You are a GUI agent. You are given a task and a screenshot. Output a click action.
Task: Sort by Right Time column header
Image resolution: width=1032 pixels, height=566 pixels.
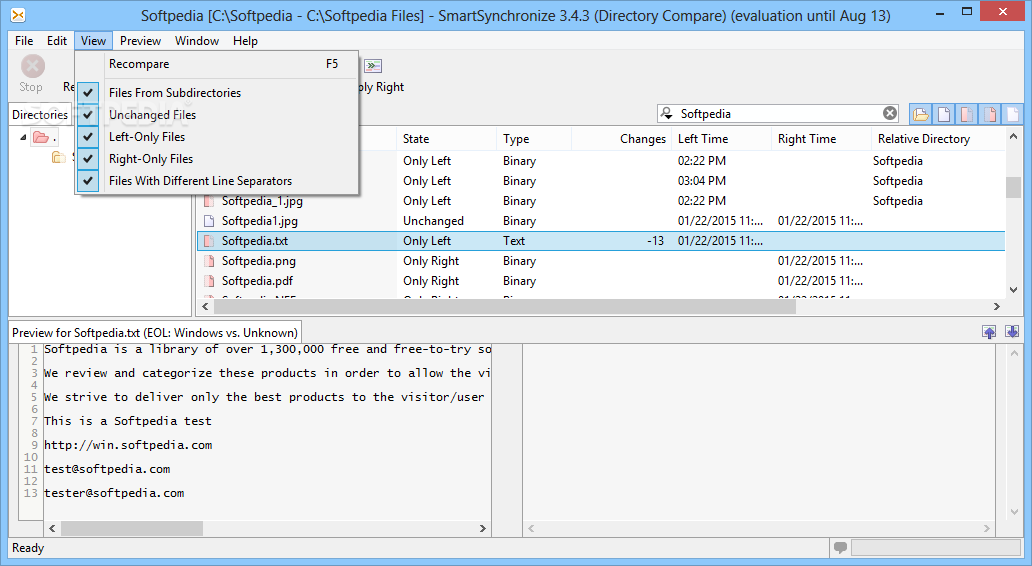[822, 139]
